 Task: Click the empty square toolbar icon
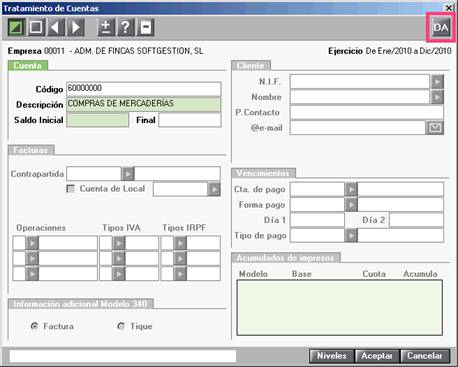36,27
